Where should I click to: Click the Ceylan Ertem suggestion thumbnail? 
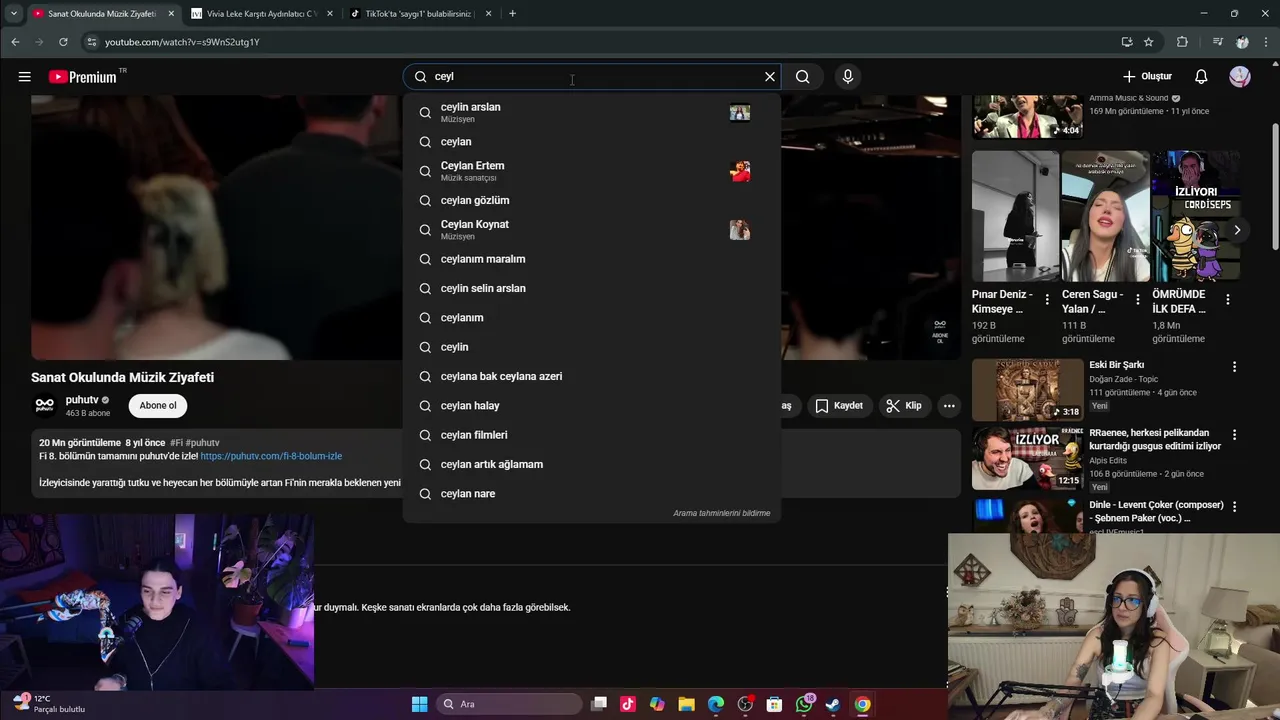(740, 171)
